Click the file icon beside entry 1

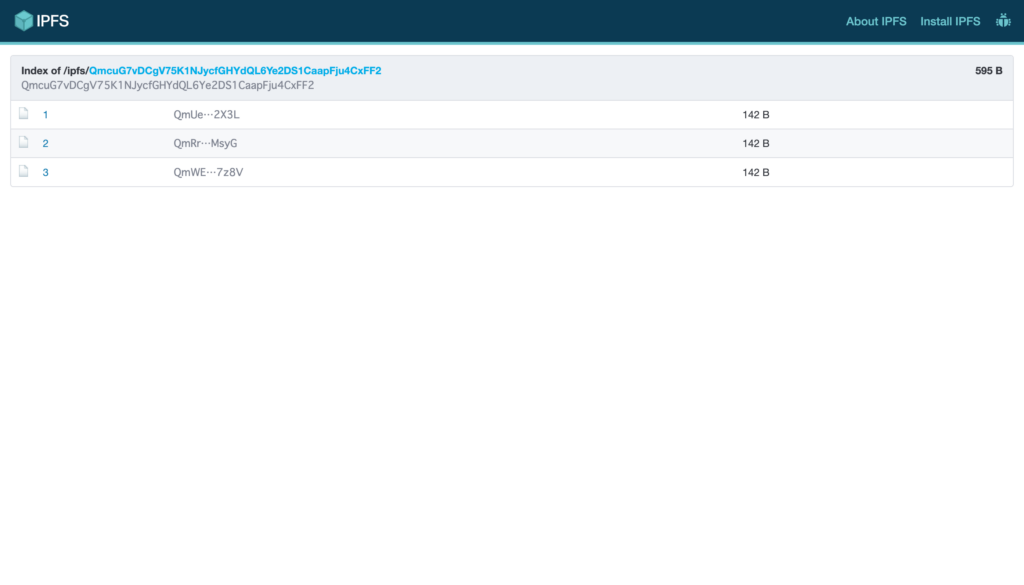24,114
